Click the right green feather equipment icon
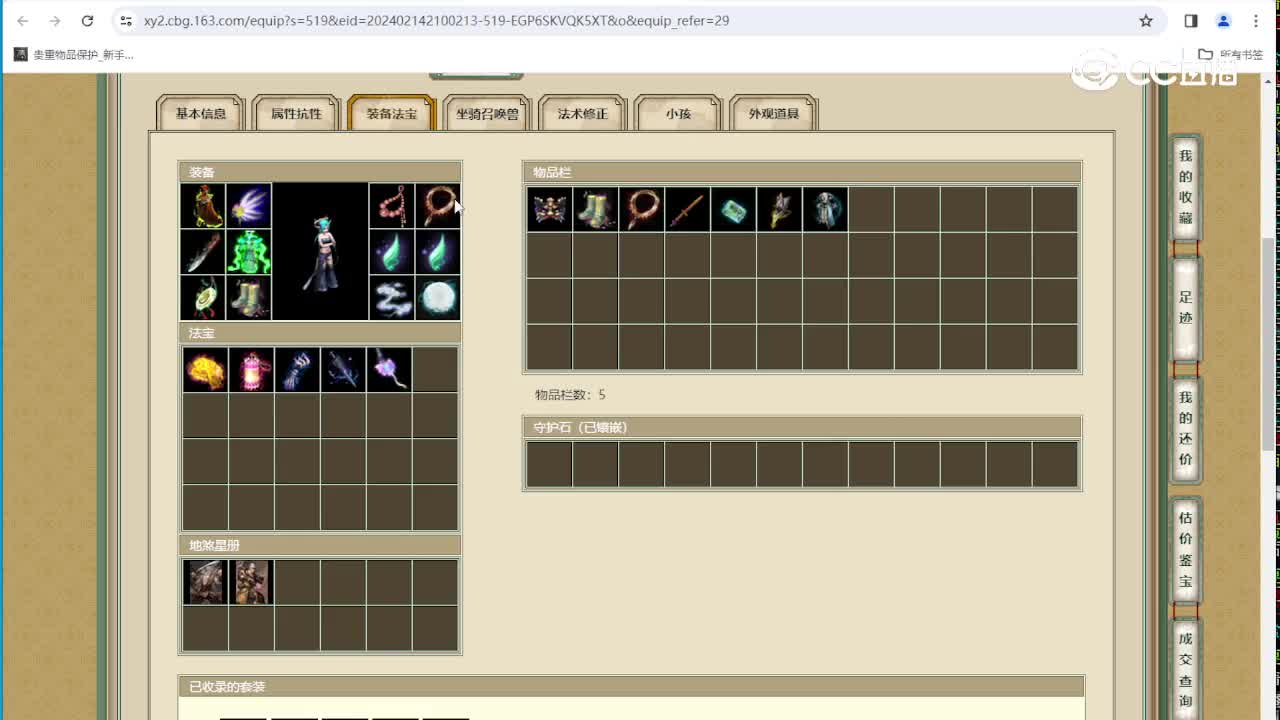This screenshot has width=1280, height=720. [438, 252]
